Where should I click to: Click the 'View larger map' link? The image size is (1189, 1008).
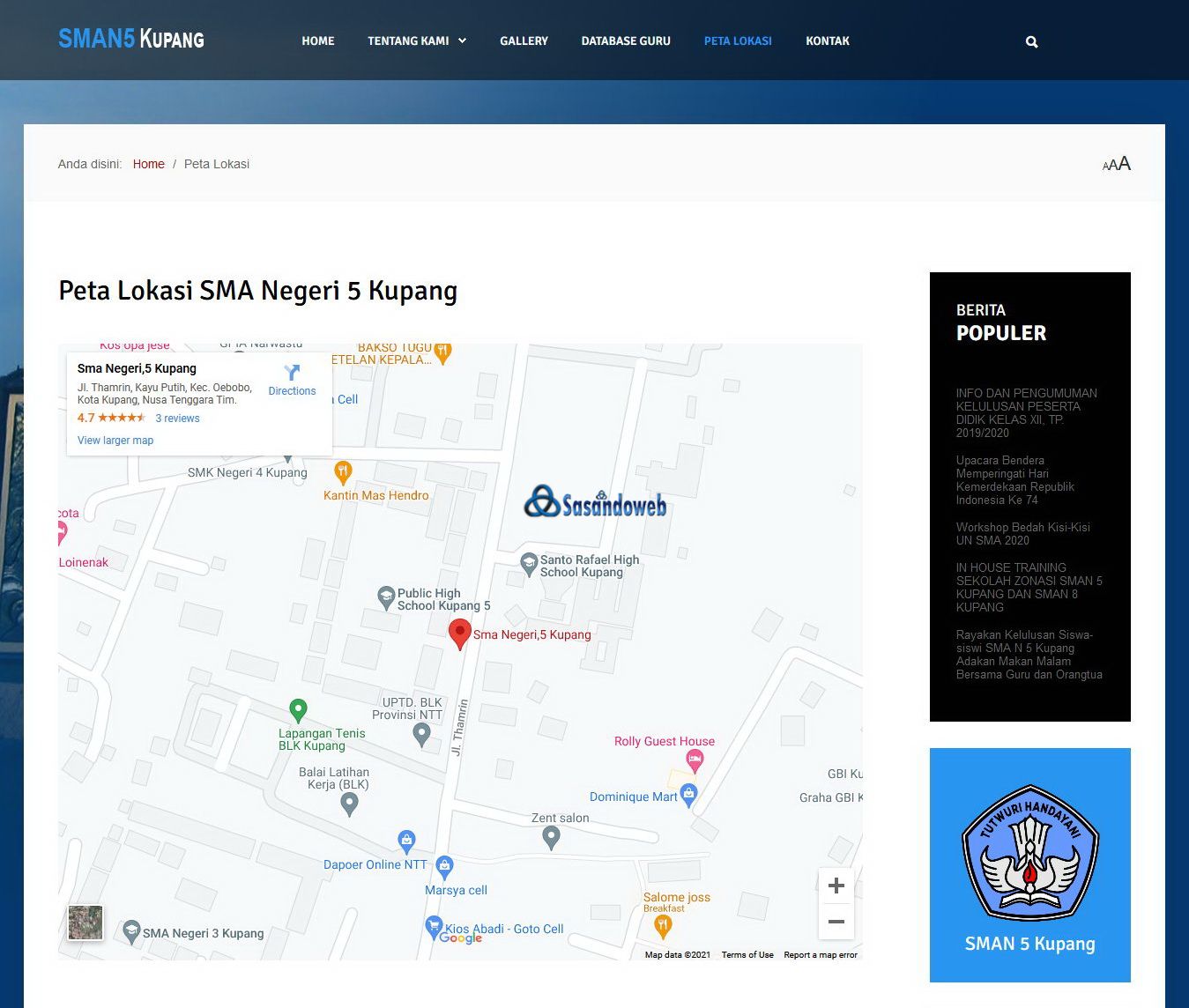(x=115, y=441)
